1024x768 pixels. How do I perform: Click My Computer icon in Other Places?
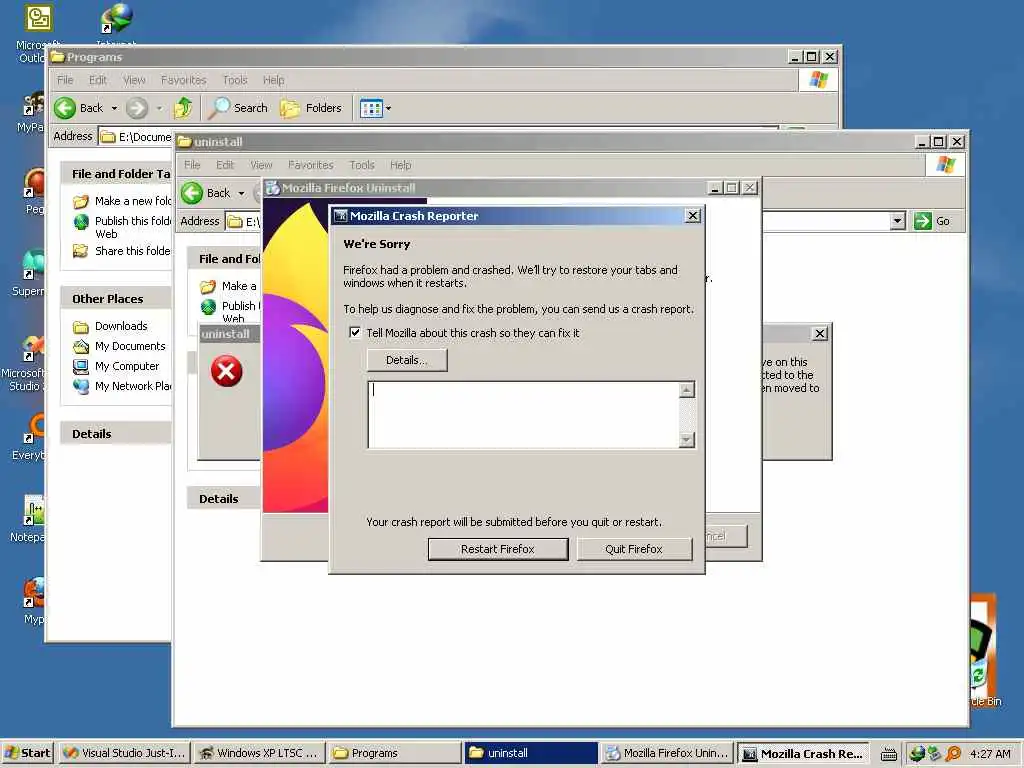click(x=81, y=366)
